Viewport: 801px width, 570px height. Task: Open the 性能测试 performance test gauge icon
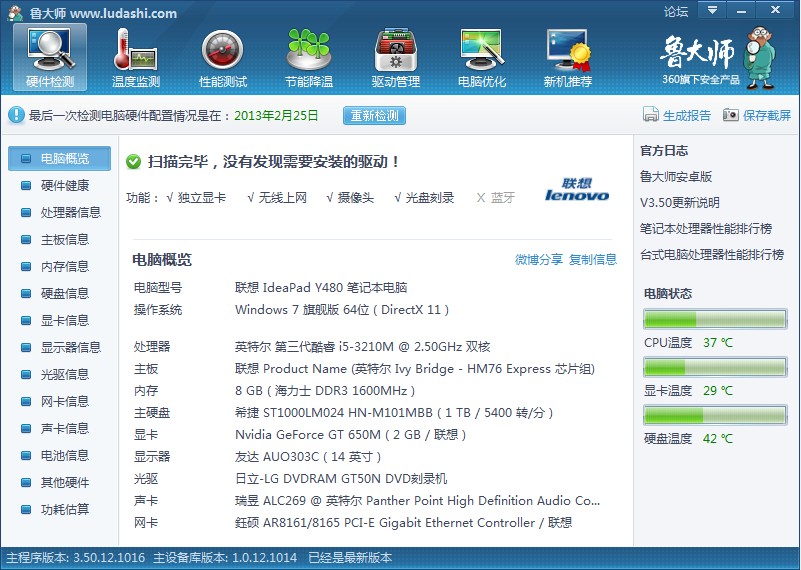click(222, 50)
